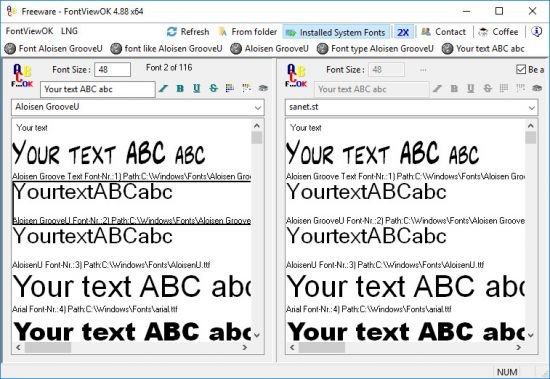Open background color icon in left pane
The height and width of the screenshot is (379, 550).
247,88
